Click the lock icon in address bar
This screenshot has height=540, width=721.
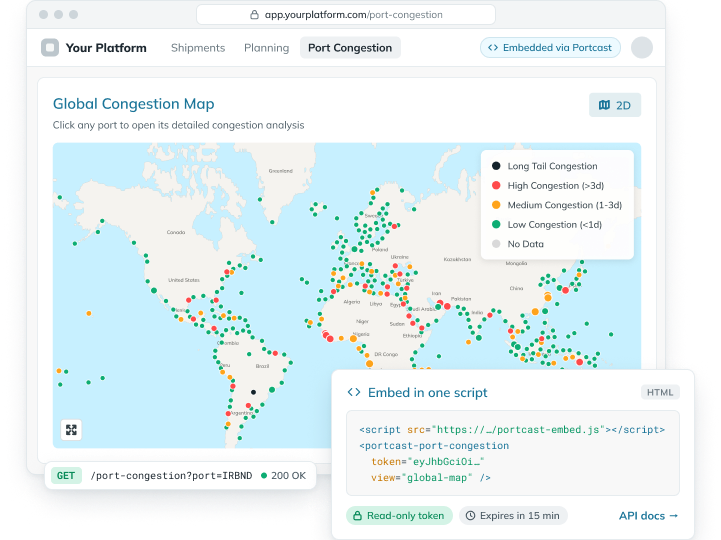[x=254, y=15]
